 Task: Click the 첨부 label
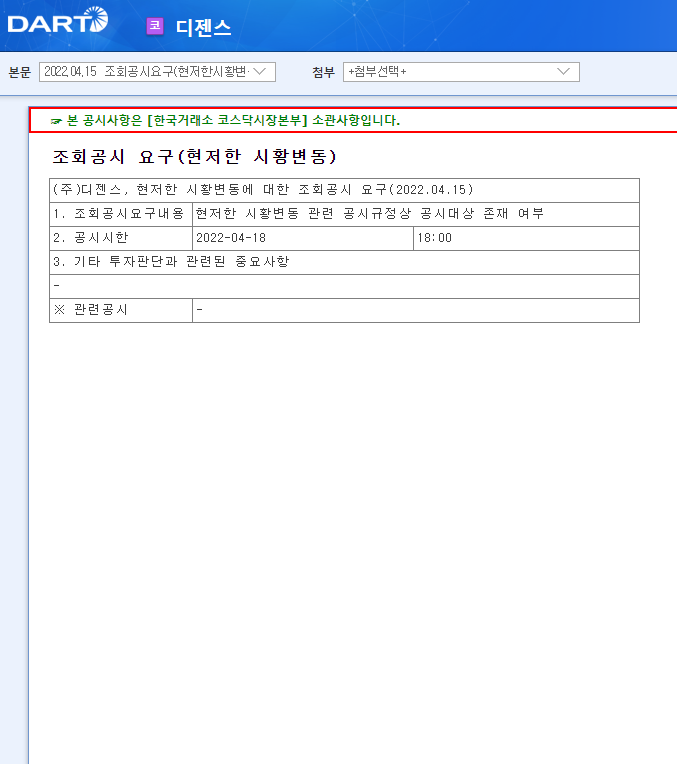tap(324, 73)
